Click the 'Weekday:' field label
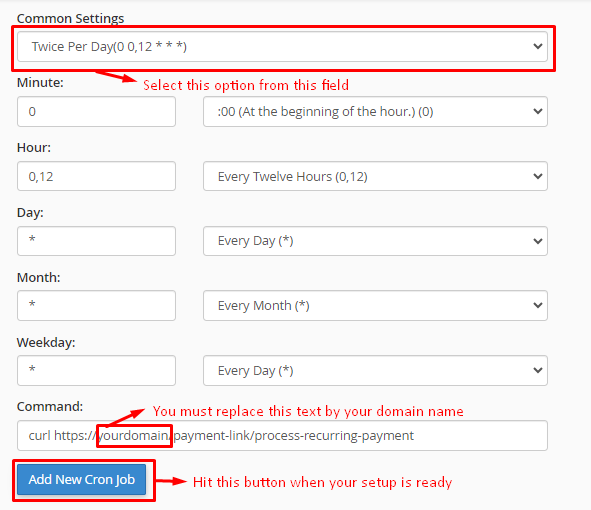This screenshot has width=591, height=510. click(46, 343)
